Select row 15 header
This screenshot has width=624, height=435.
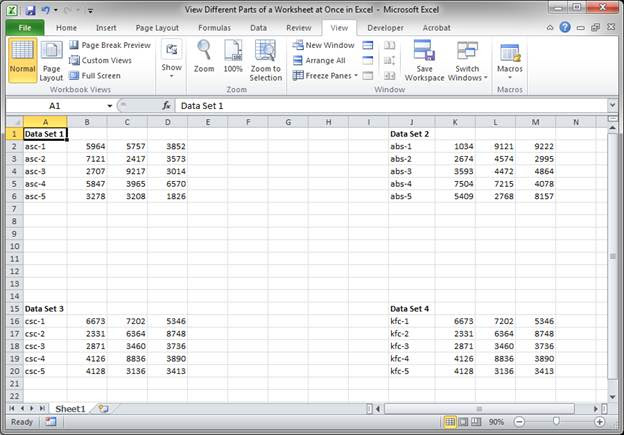click(x=15, y=308)
